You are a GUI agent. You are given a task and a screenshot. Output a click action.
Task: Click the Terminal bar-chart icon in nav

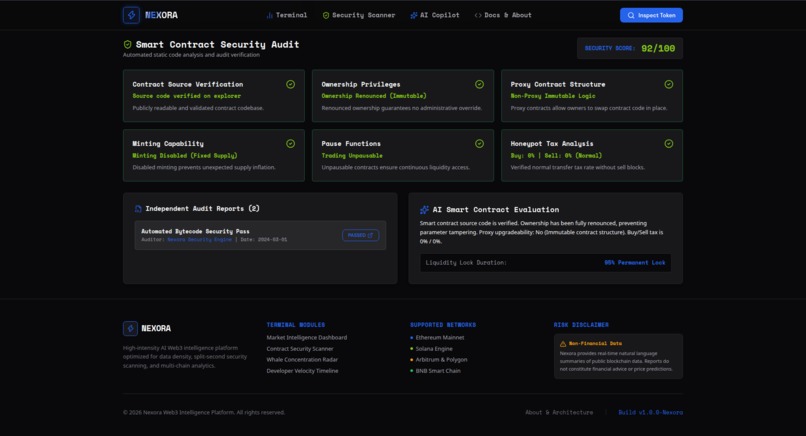269,15
